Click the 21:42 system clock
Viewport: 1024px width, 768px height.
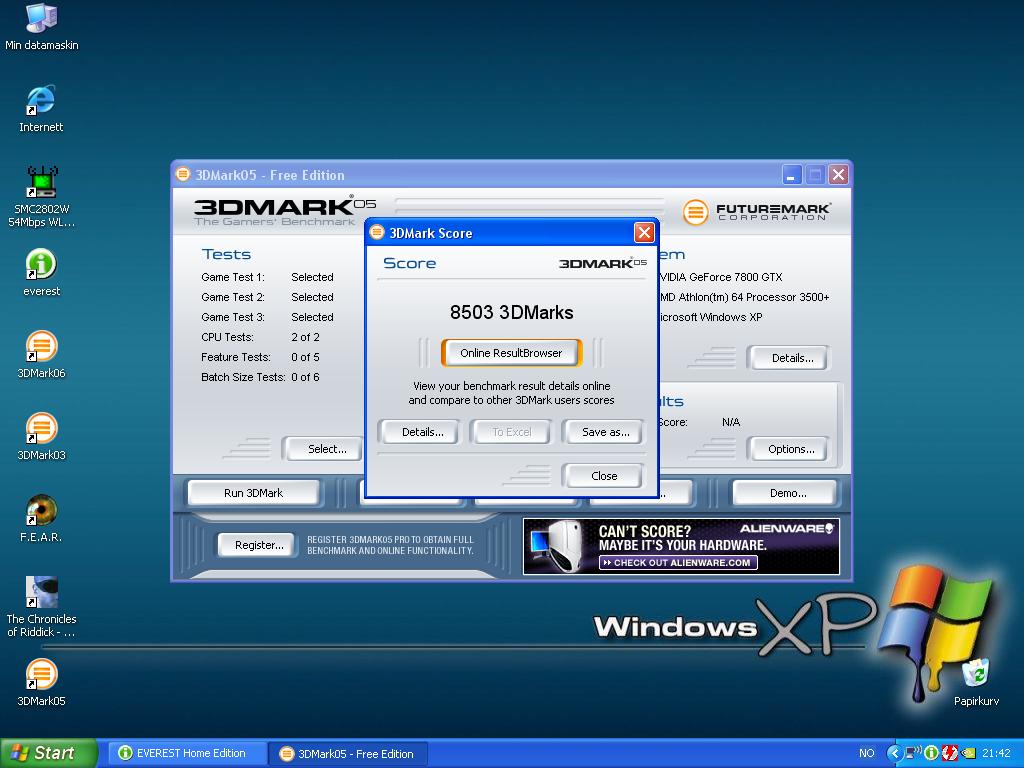[x=996, y=753]
